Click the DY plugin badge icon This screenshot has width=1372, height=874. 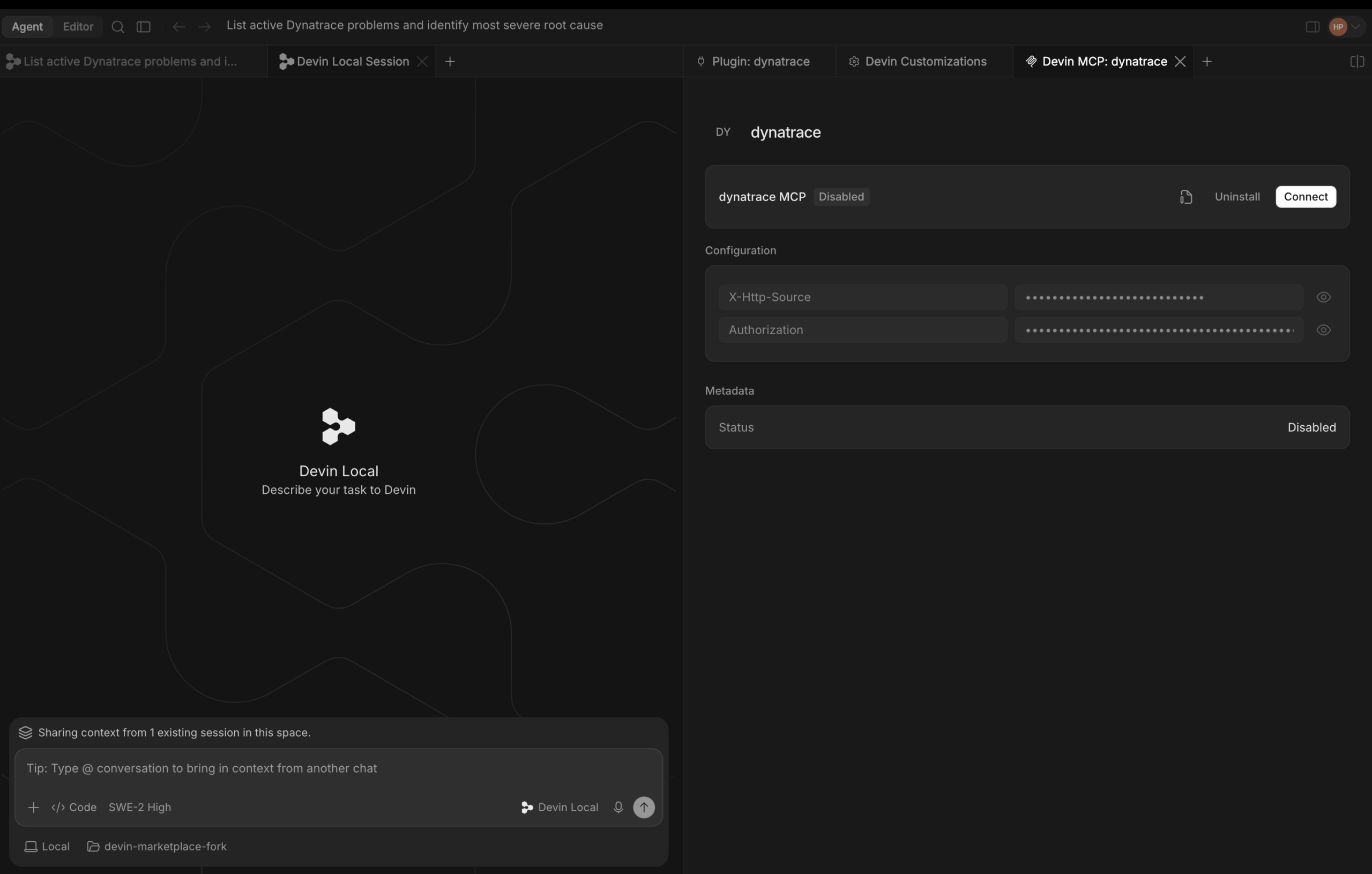[722, 132]
